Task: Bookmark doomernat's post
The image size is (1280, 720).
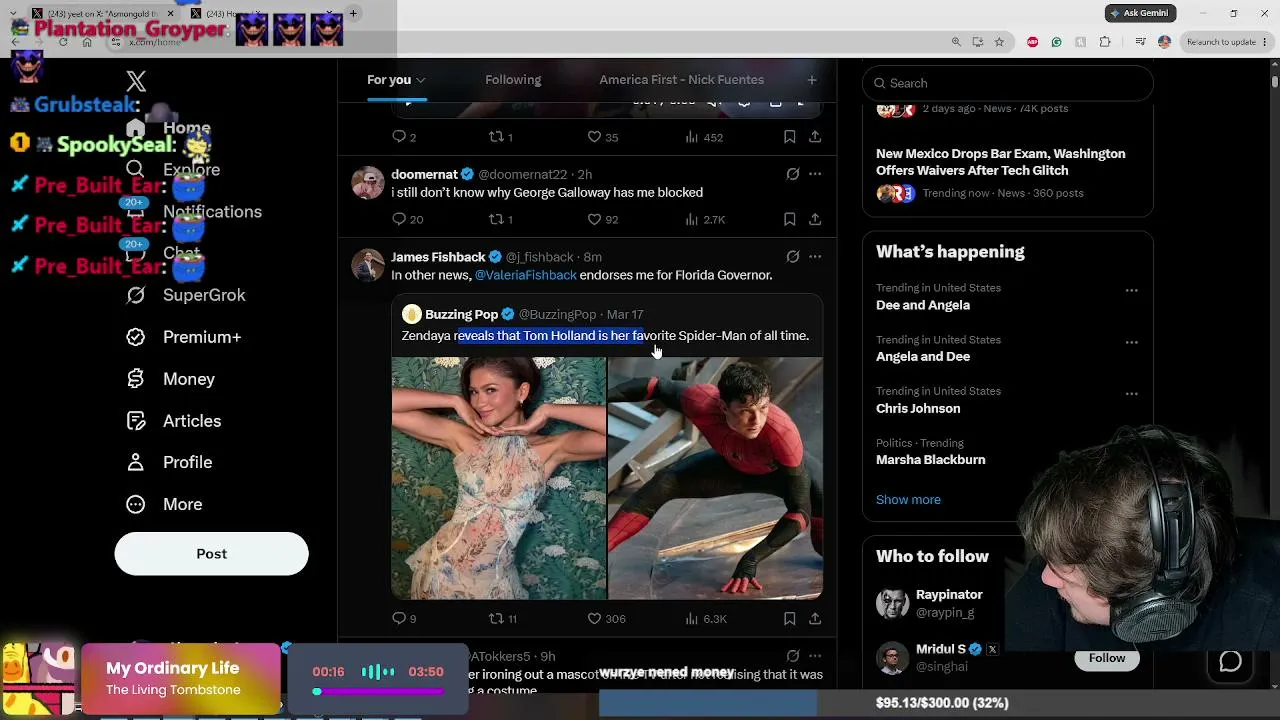Action: [x=790, y=219]
